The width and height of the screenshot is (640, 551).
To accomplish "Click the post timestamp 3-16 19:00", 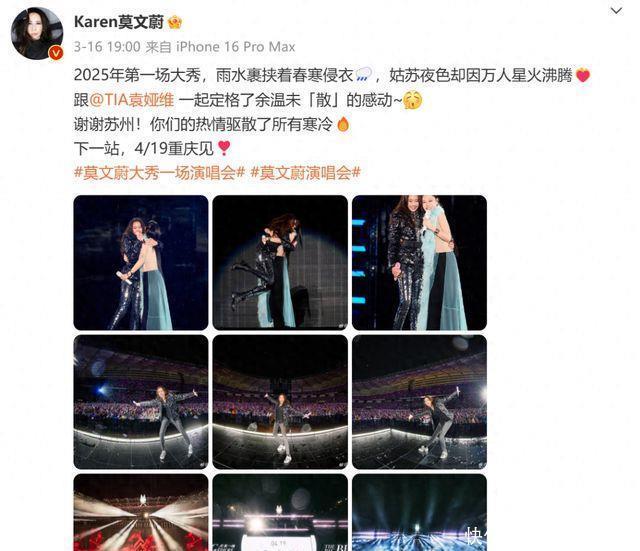I will point(107,47).
